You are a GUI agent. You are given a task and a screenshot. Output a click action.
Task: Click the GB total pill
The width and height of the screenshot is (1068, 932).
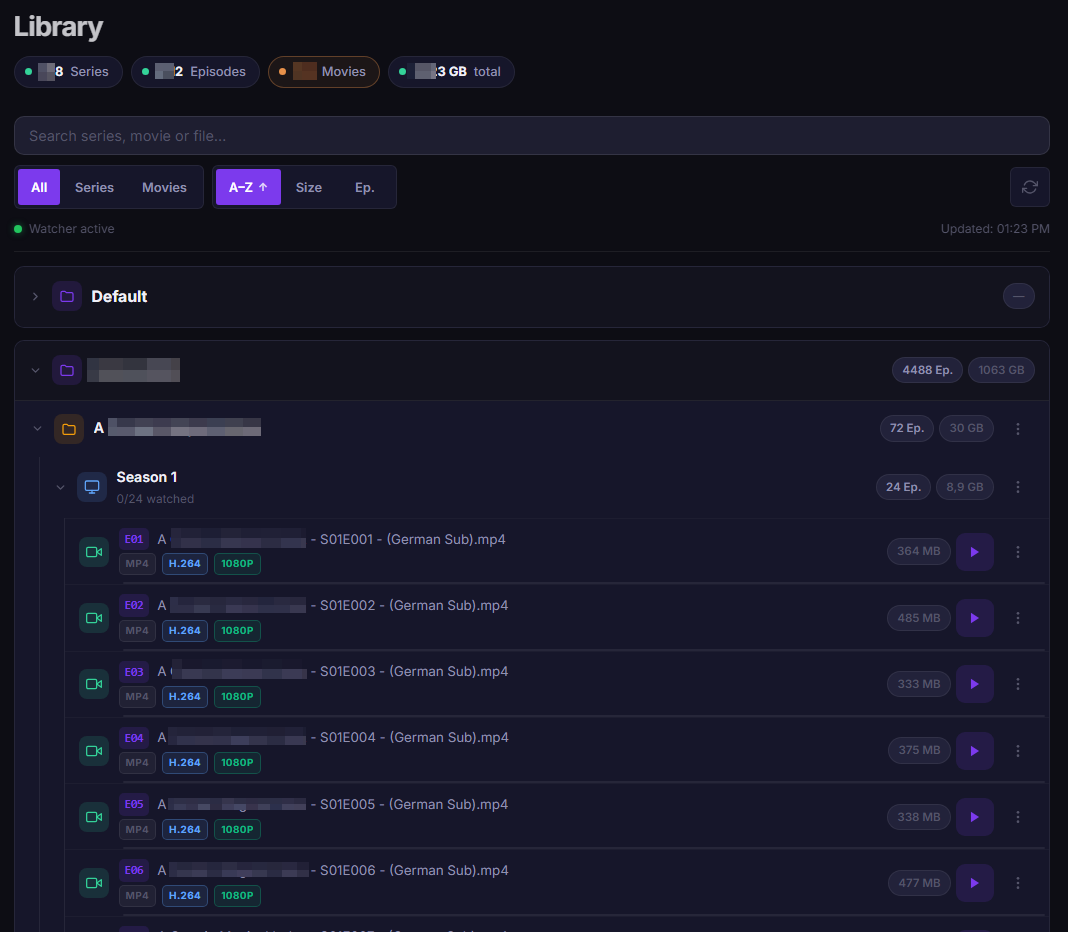coord(451,72)
